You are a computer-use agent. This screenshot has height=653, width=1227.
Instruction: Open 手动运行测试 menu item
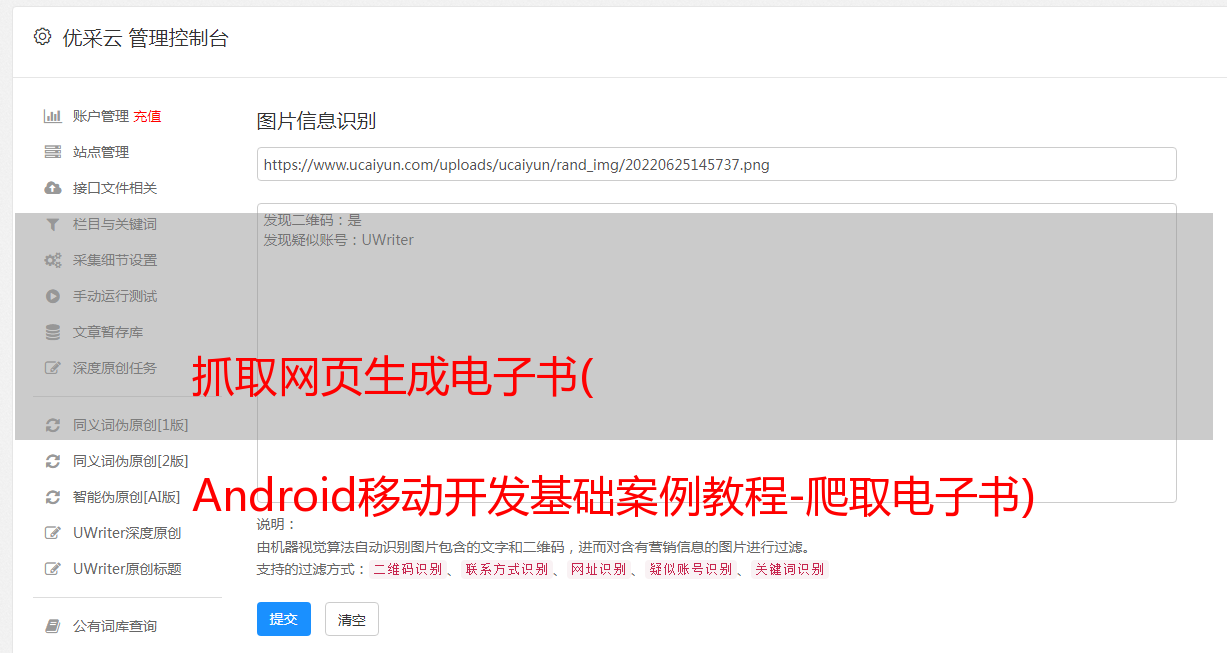coord(115,296)
